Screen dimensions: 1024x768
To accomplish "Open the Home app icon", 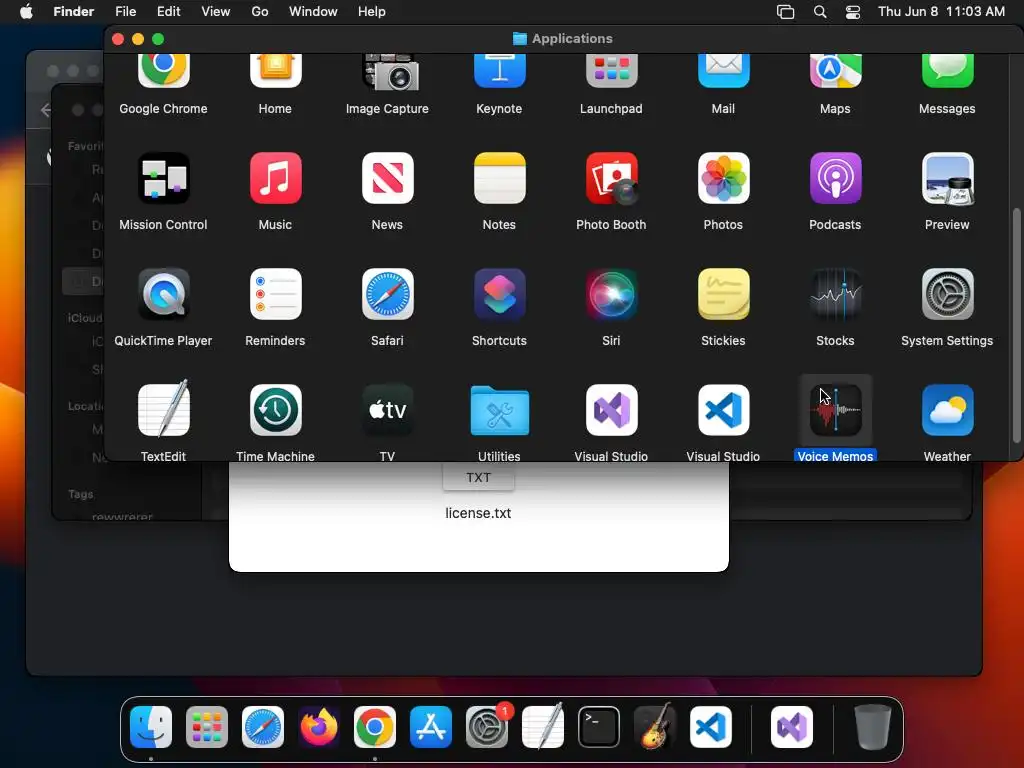I will click(x=275, y=71).
